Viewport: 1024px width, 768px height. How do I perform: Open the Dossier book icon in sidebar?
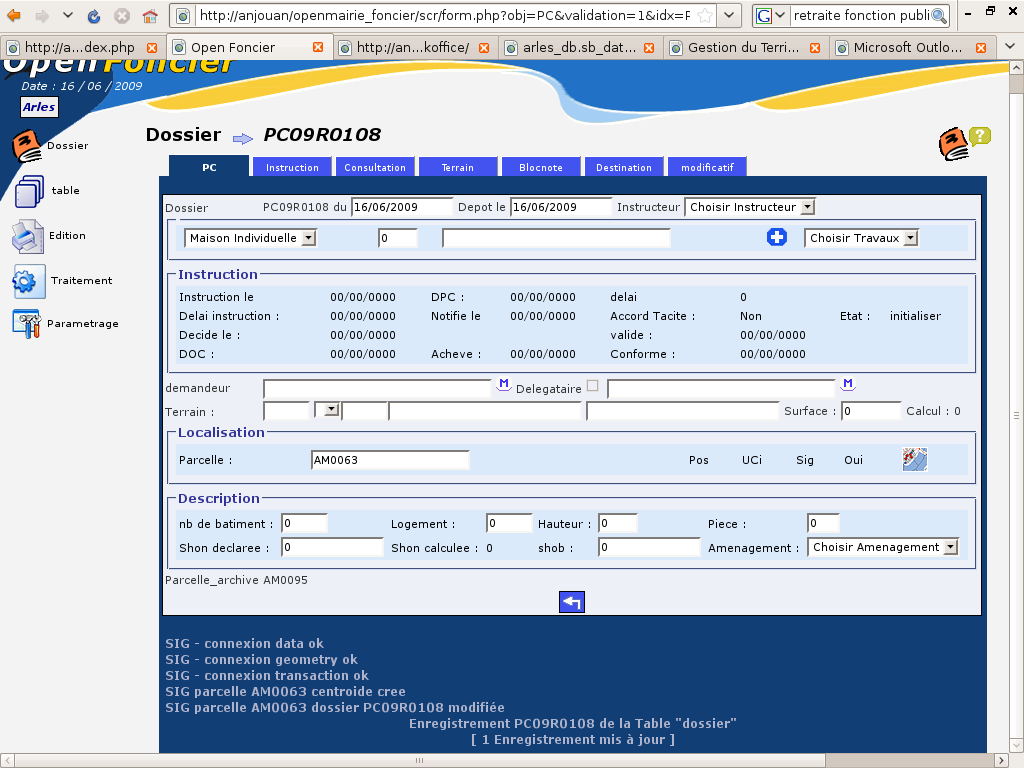(x=27, y=145)
